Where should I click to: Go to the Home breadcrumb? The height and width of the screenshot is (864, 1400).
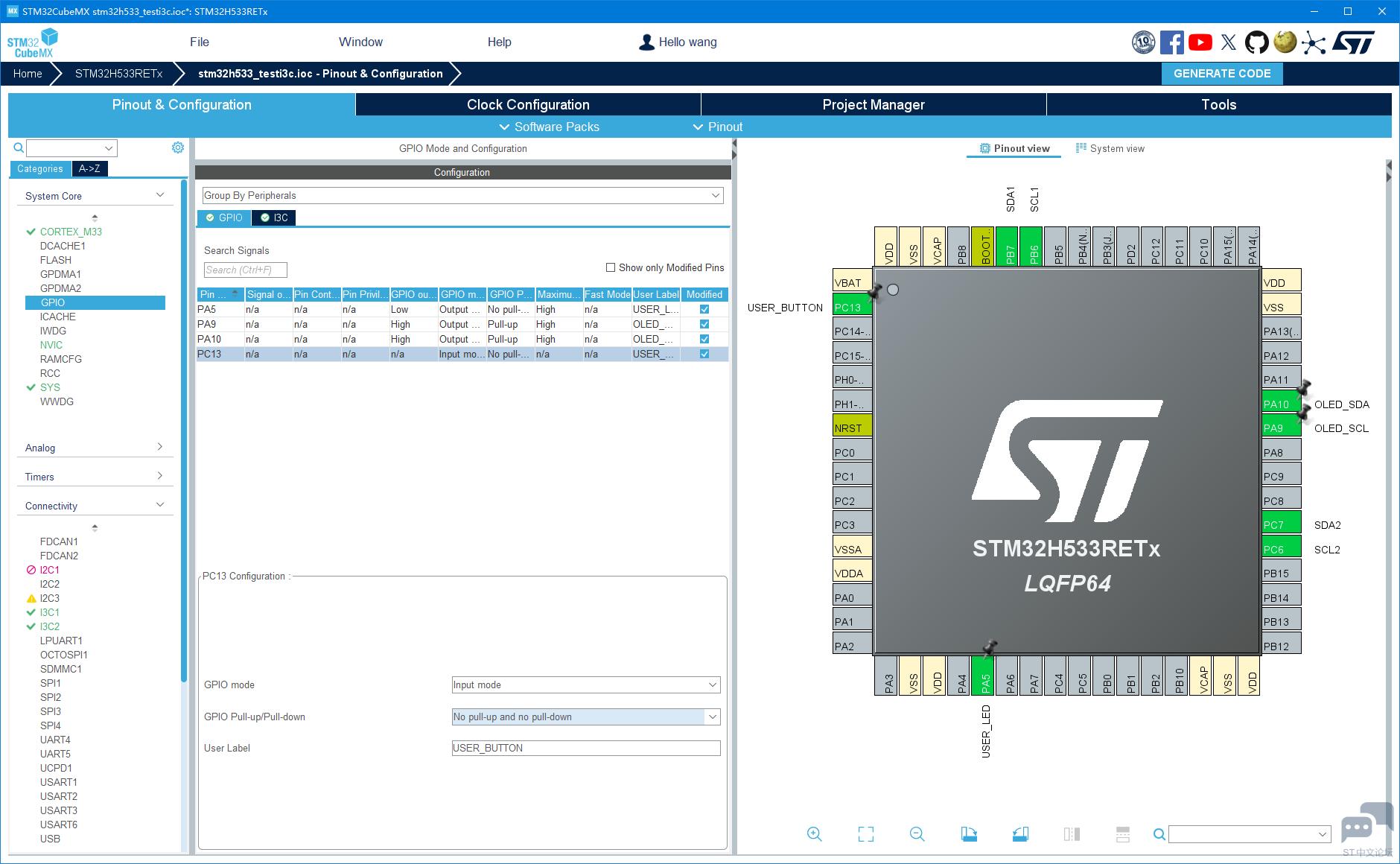pos(28,74)
